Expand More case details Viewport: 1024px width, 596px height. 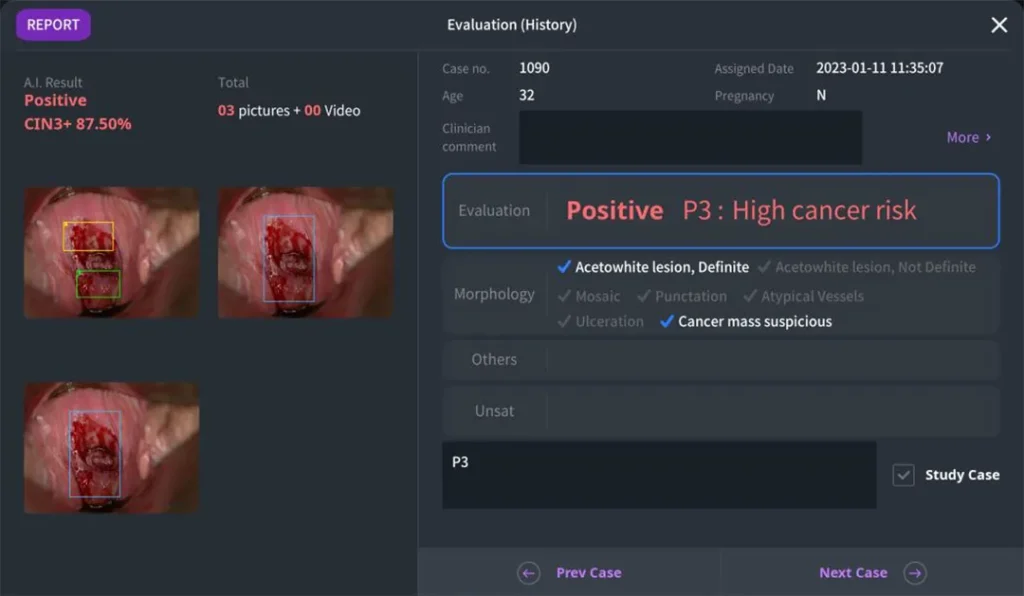(968, 138)
